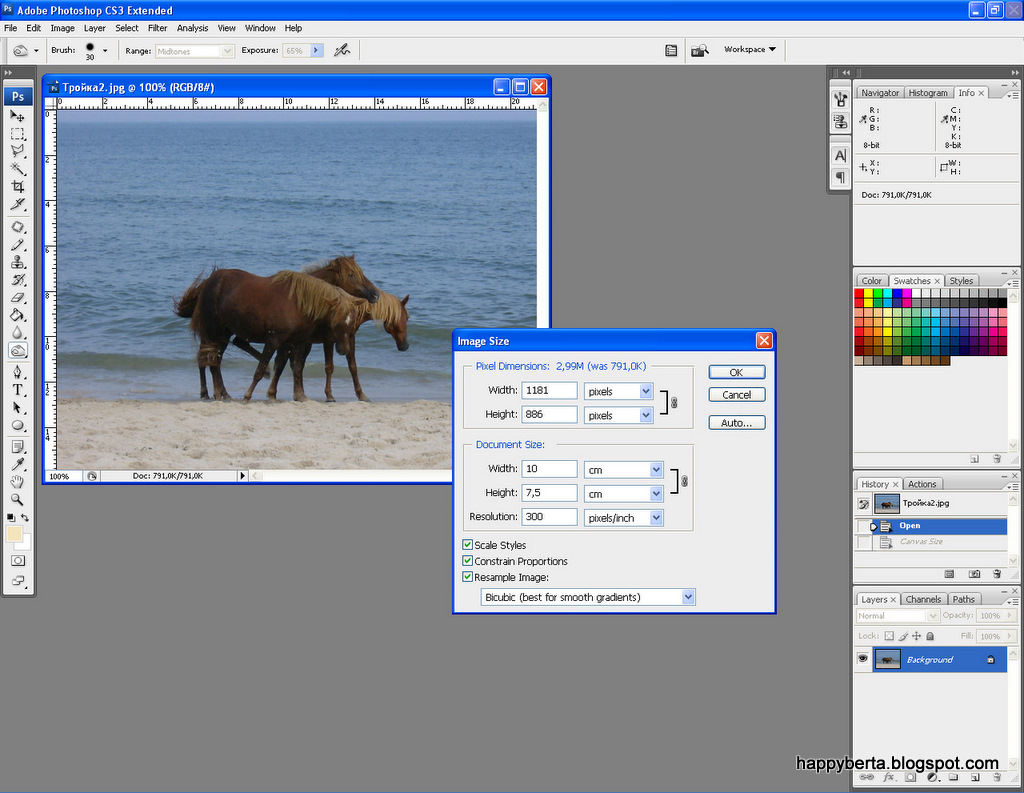Open status bar info menu arrow

pyautogui.click(x=243, y=476)
